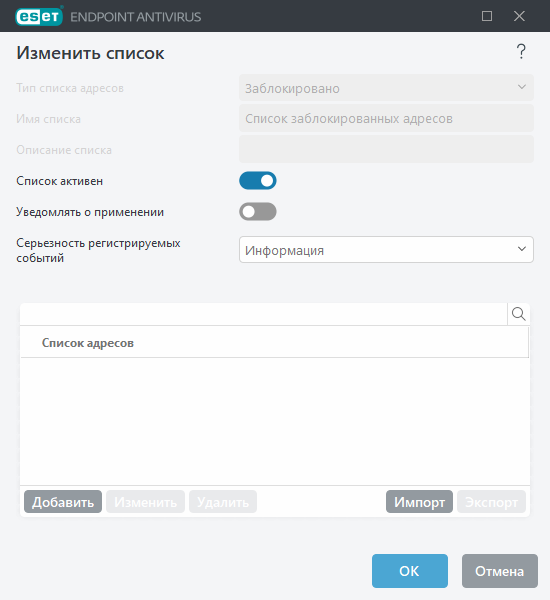Click the 'Удалить' button
Screen dimensions: 550x600
click(223, 502)
